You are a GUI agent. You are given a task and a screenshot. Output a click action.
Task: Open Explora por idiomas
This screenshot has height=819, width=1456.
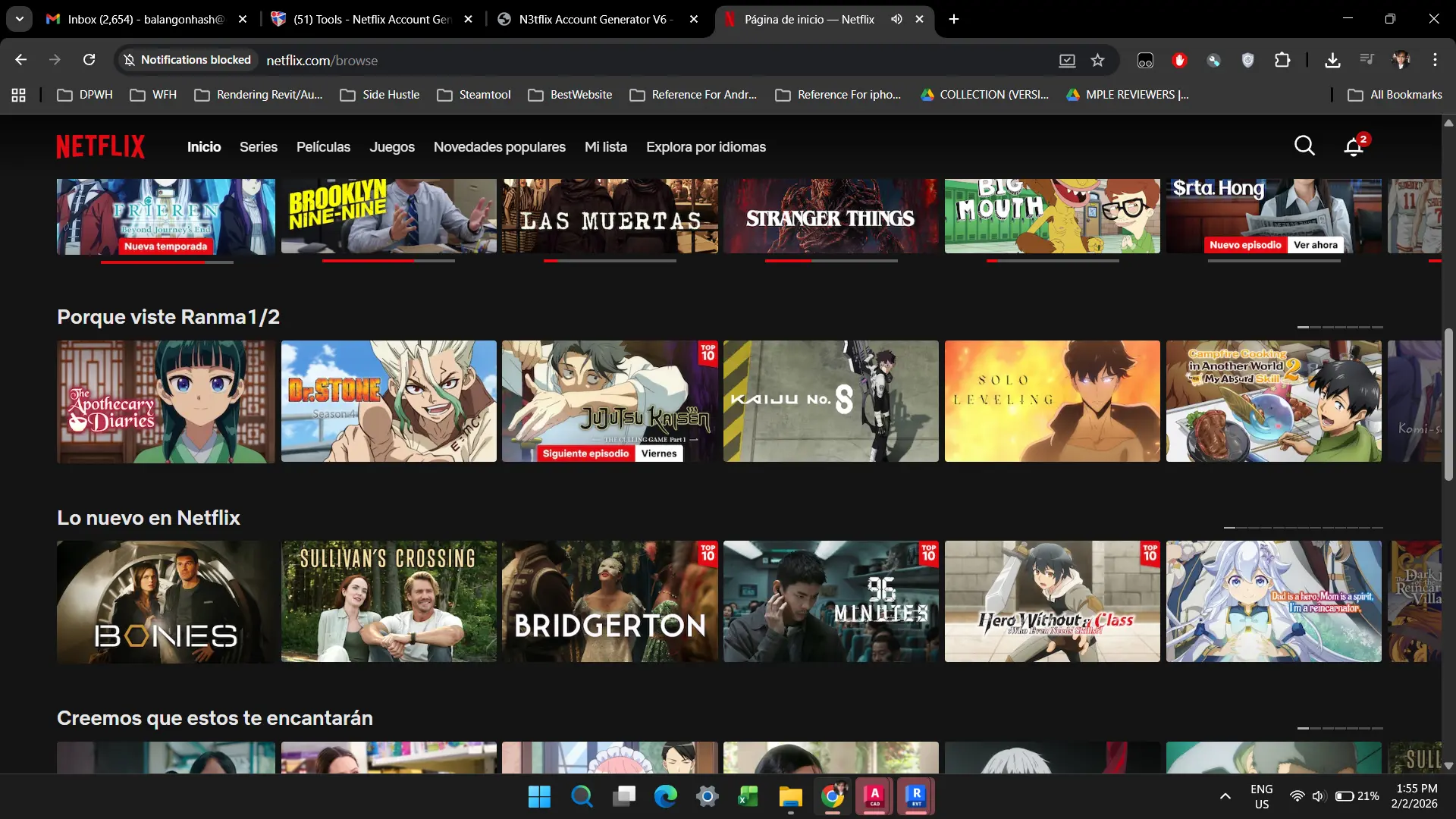pos(706,147)
